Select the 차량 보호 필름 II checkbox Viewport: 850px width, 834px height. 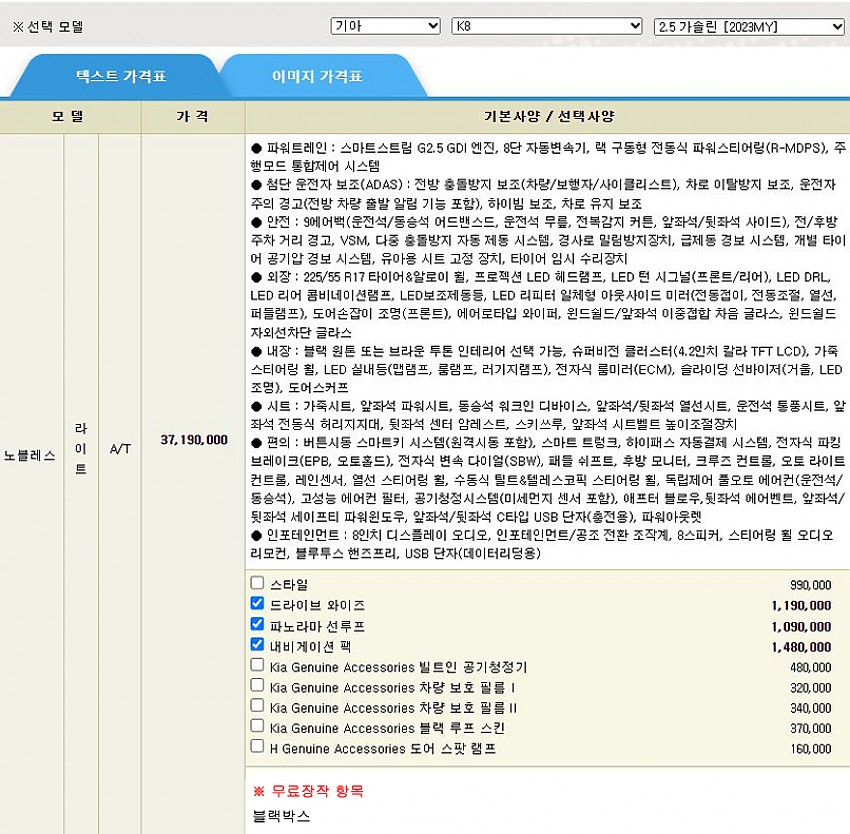pyautogui.click(x=258, y=706)
